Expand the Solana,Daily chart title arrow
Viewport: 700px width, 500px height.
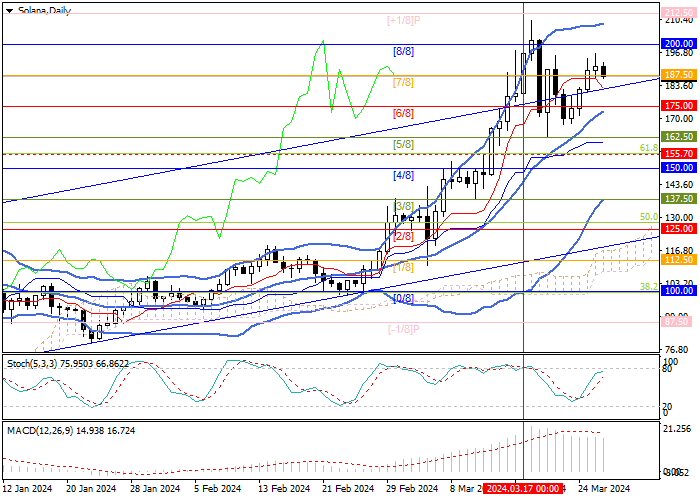pyautogui.click(x=9, y=11)
